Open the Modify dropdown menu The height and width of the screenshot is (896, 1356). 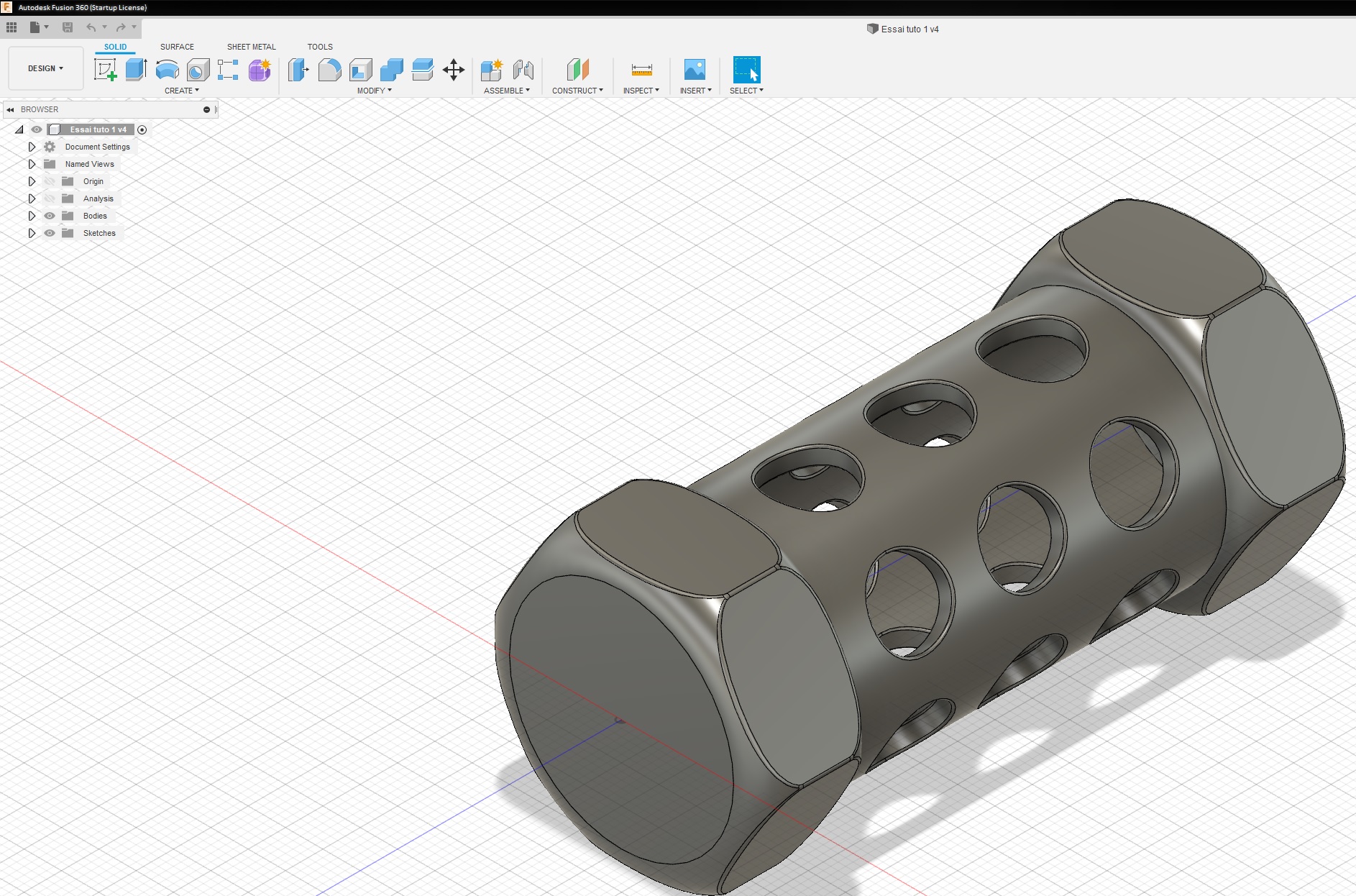[374, 91]
